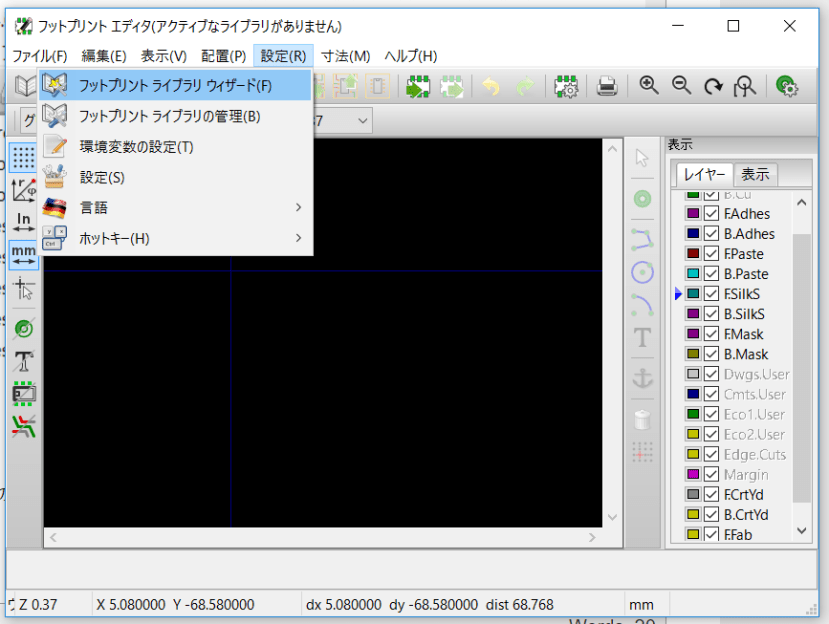The height and width of the screenshot is (624, 829).
Task: Open the grid size dropdown
Action: point(362,121)
